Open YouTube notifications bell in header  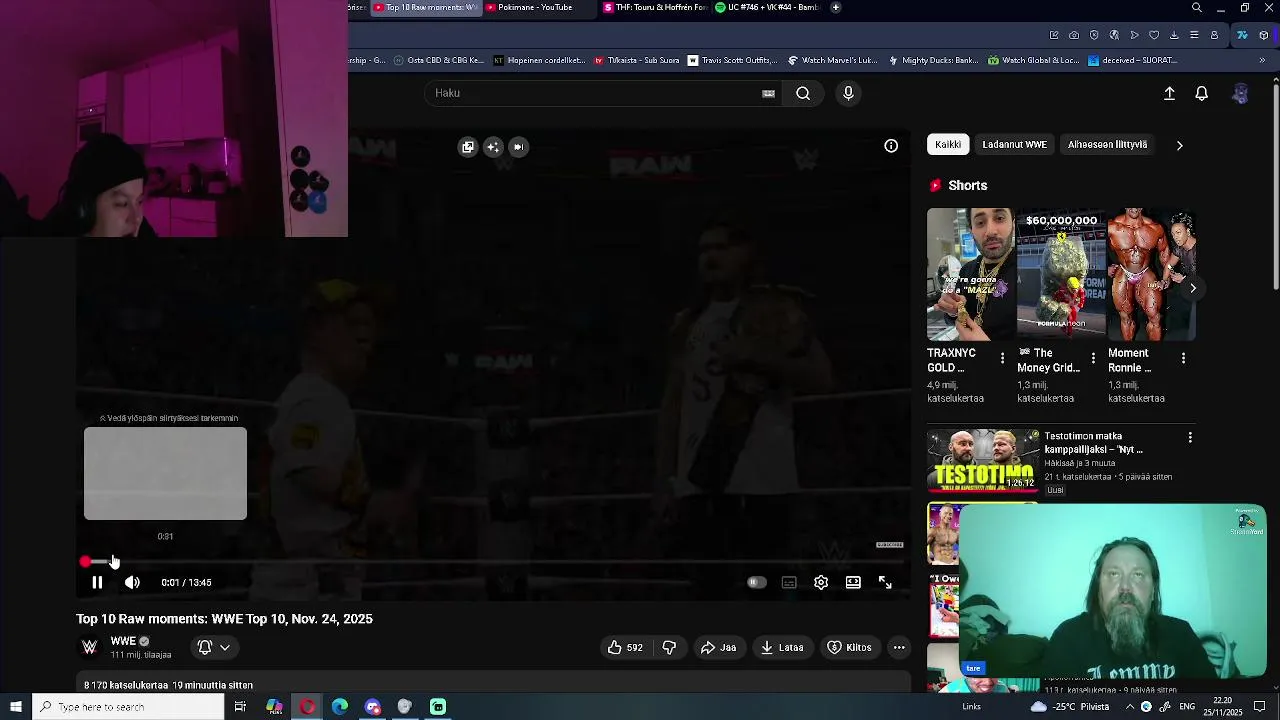point(1202,93)
